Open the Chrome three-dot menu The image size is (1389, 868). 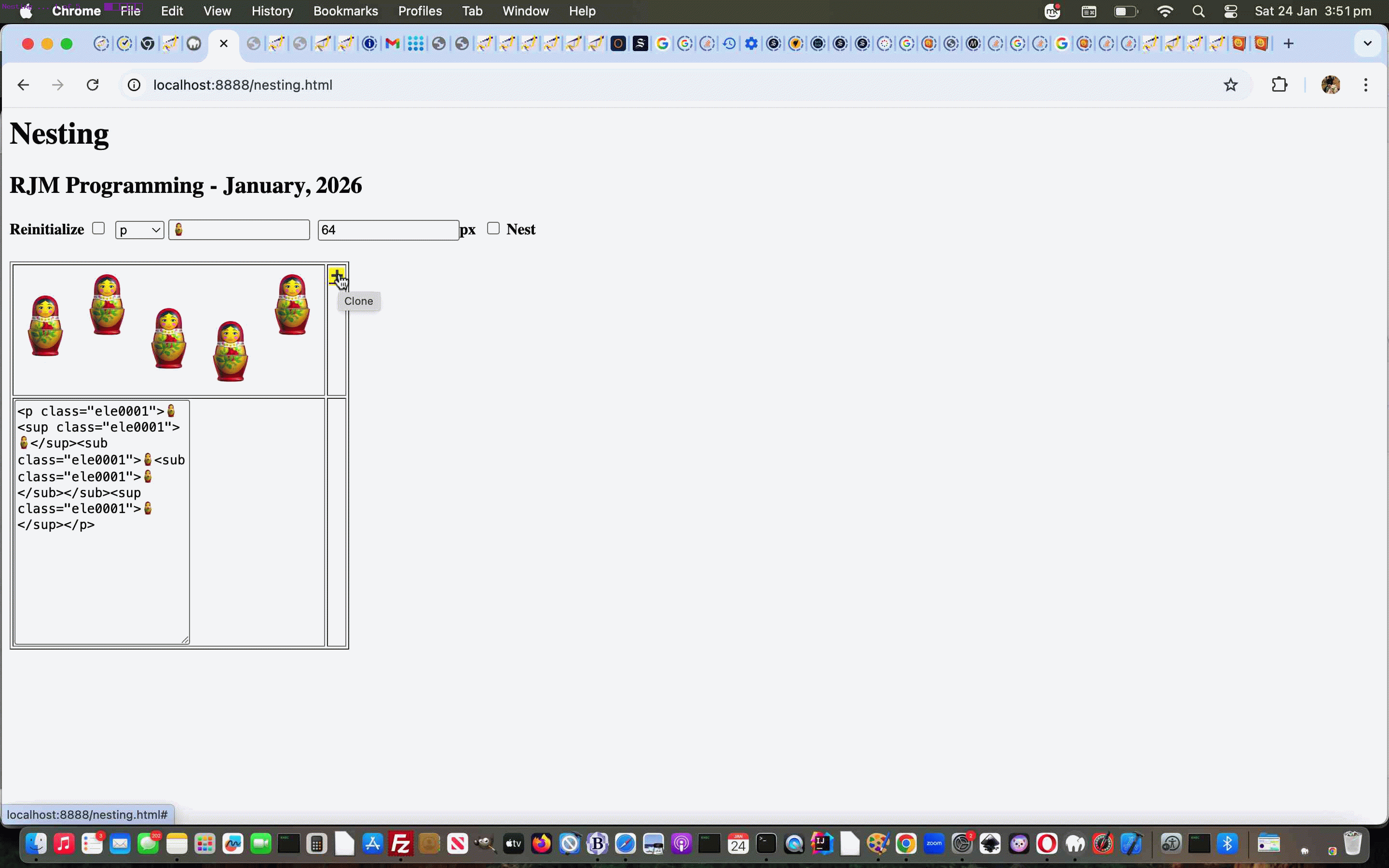tap(1365, 85)
